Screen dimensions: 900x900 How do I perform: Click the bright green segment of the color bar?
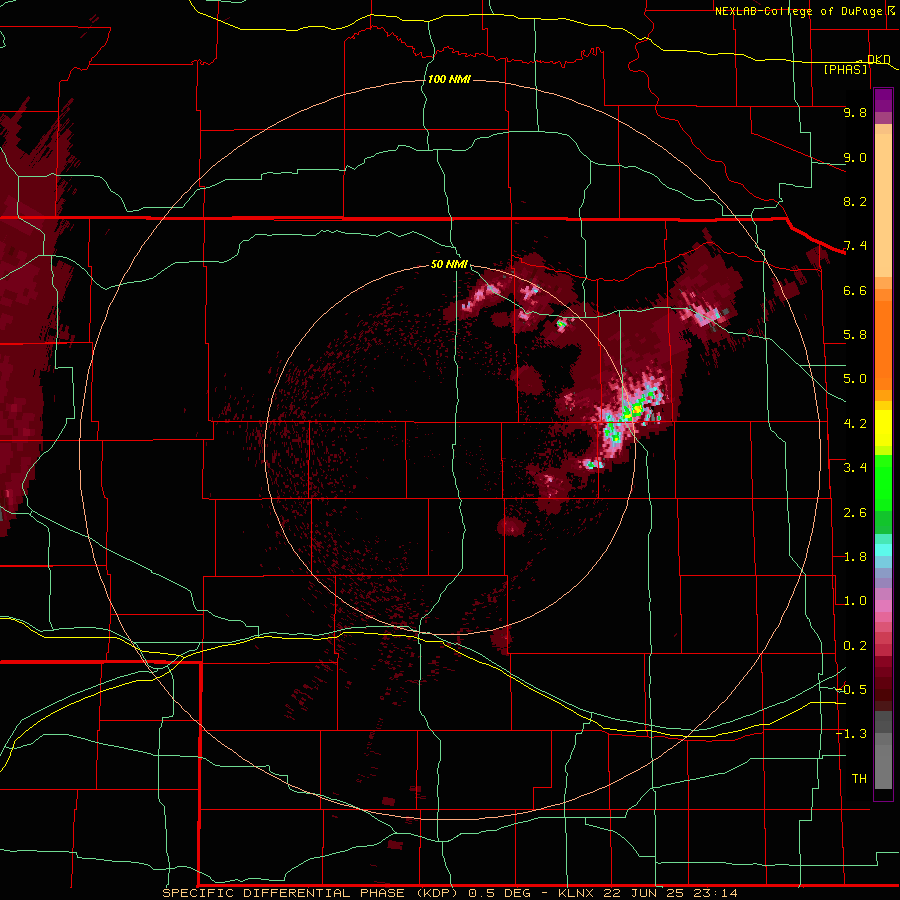(x=883, y=483)
